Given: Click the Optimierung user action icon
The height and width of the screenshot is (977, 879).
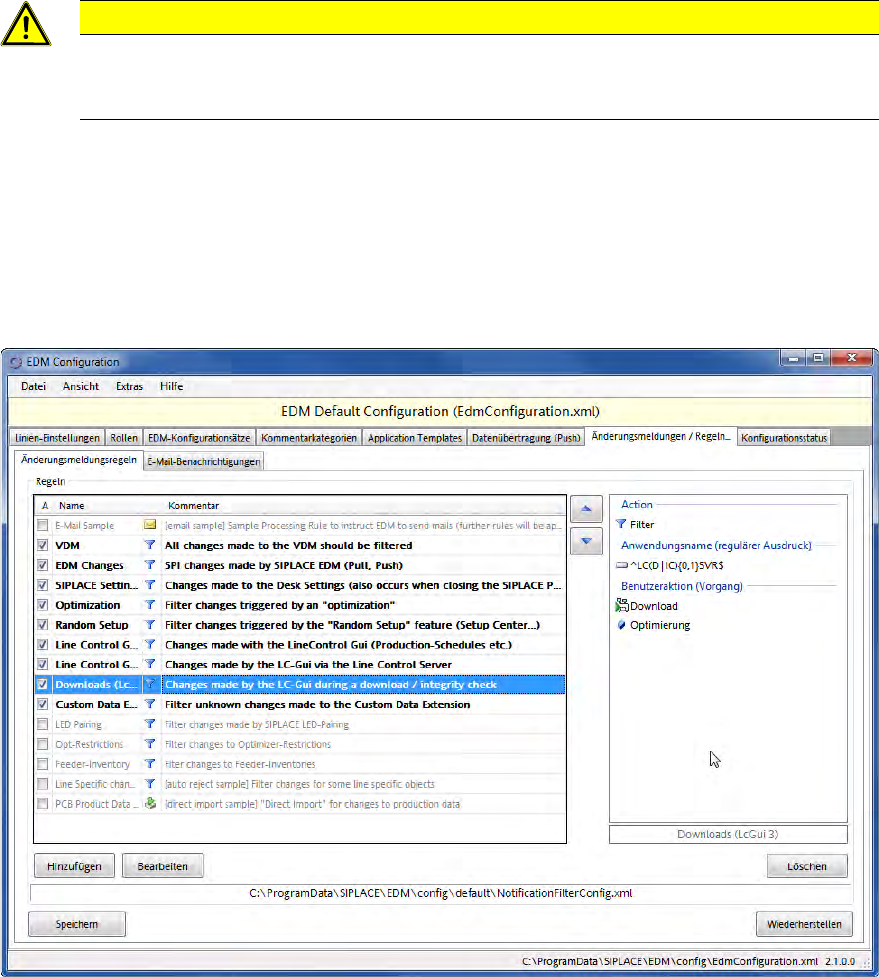Looking at the screenshot, I should (621, 625).
